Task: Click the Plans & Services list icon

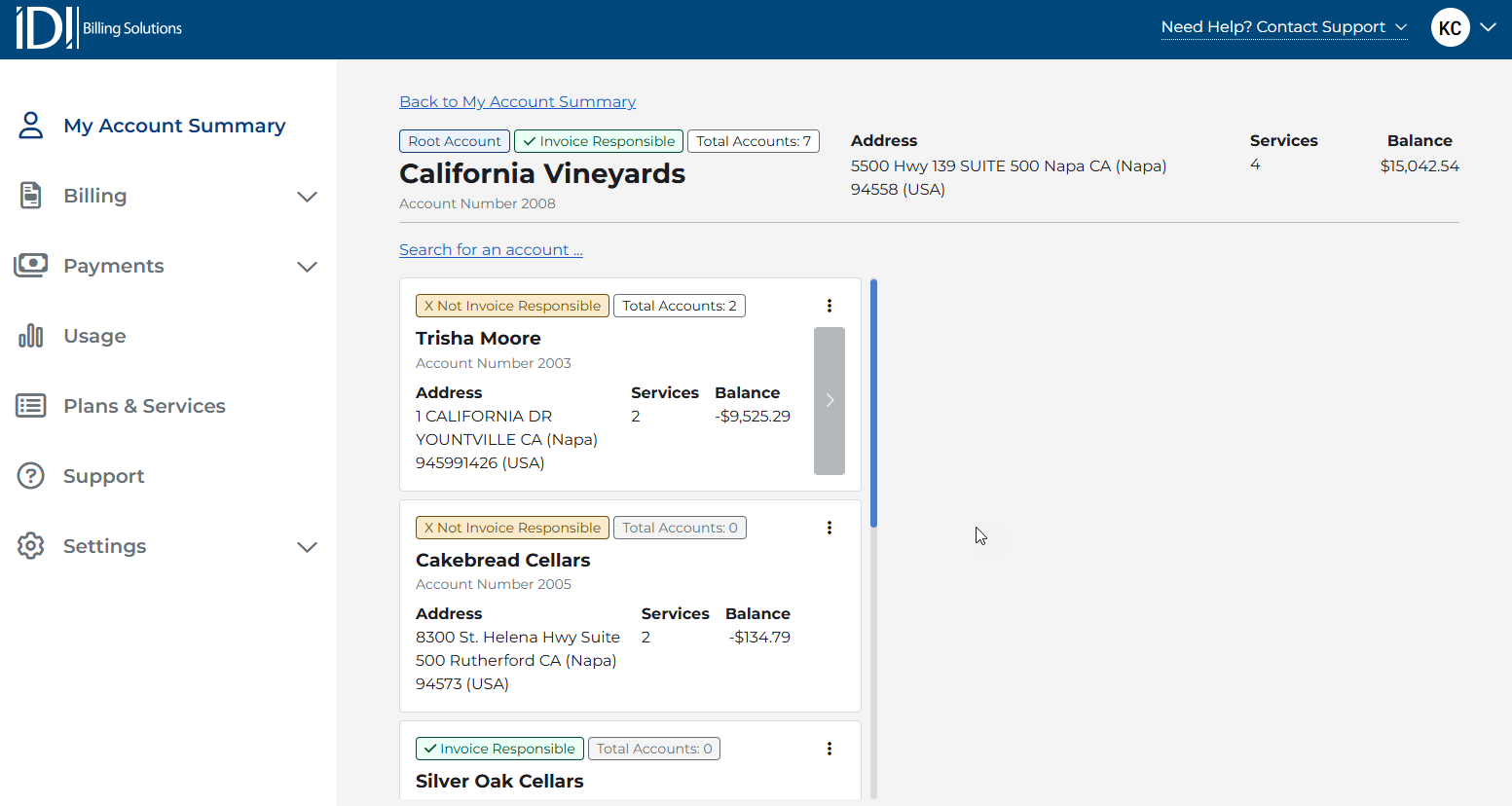Action: tap(31, 406)
